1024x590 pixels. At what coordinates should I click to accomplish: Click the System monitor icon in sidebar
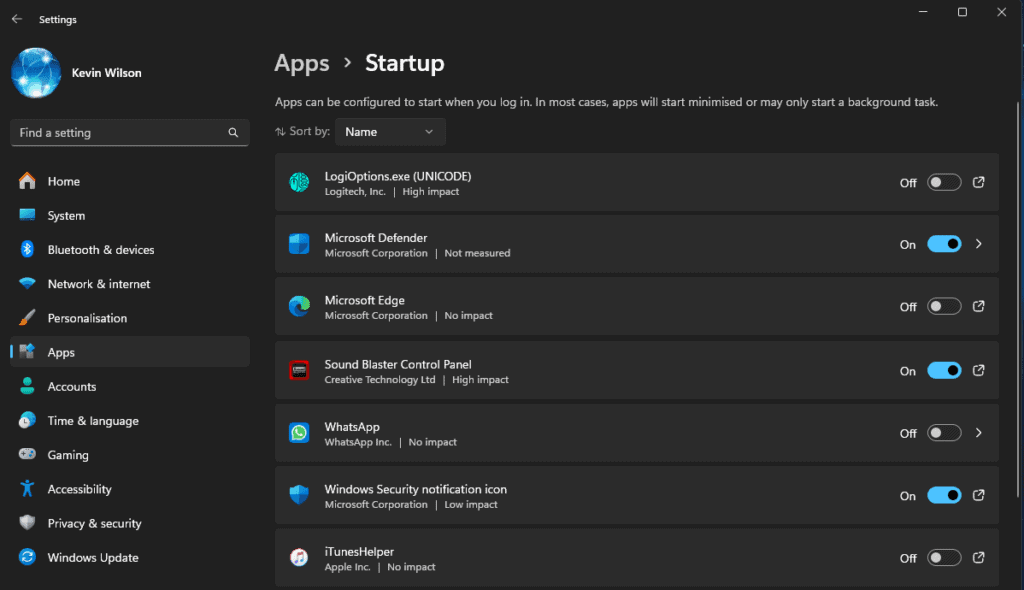click(x=27, y=215)
